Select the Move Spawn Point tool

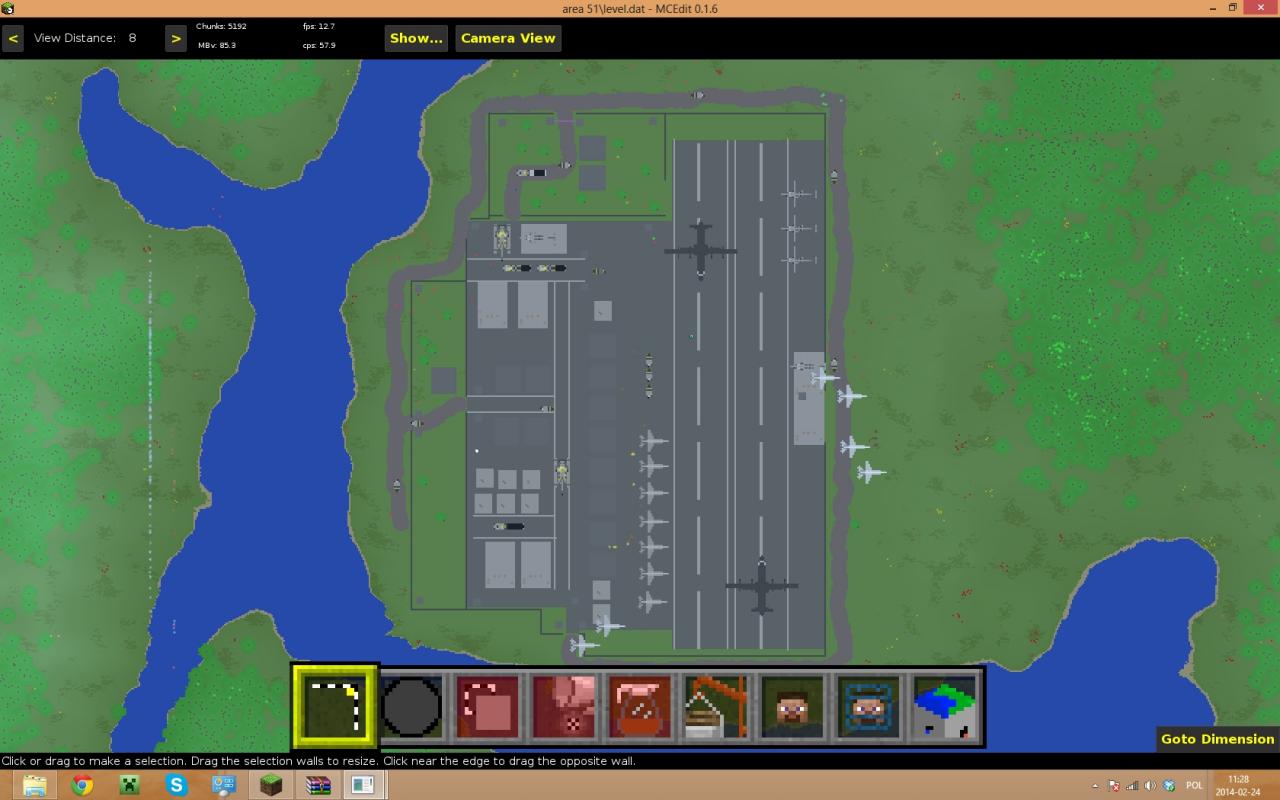(x=868, y=707)
